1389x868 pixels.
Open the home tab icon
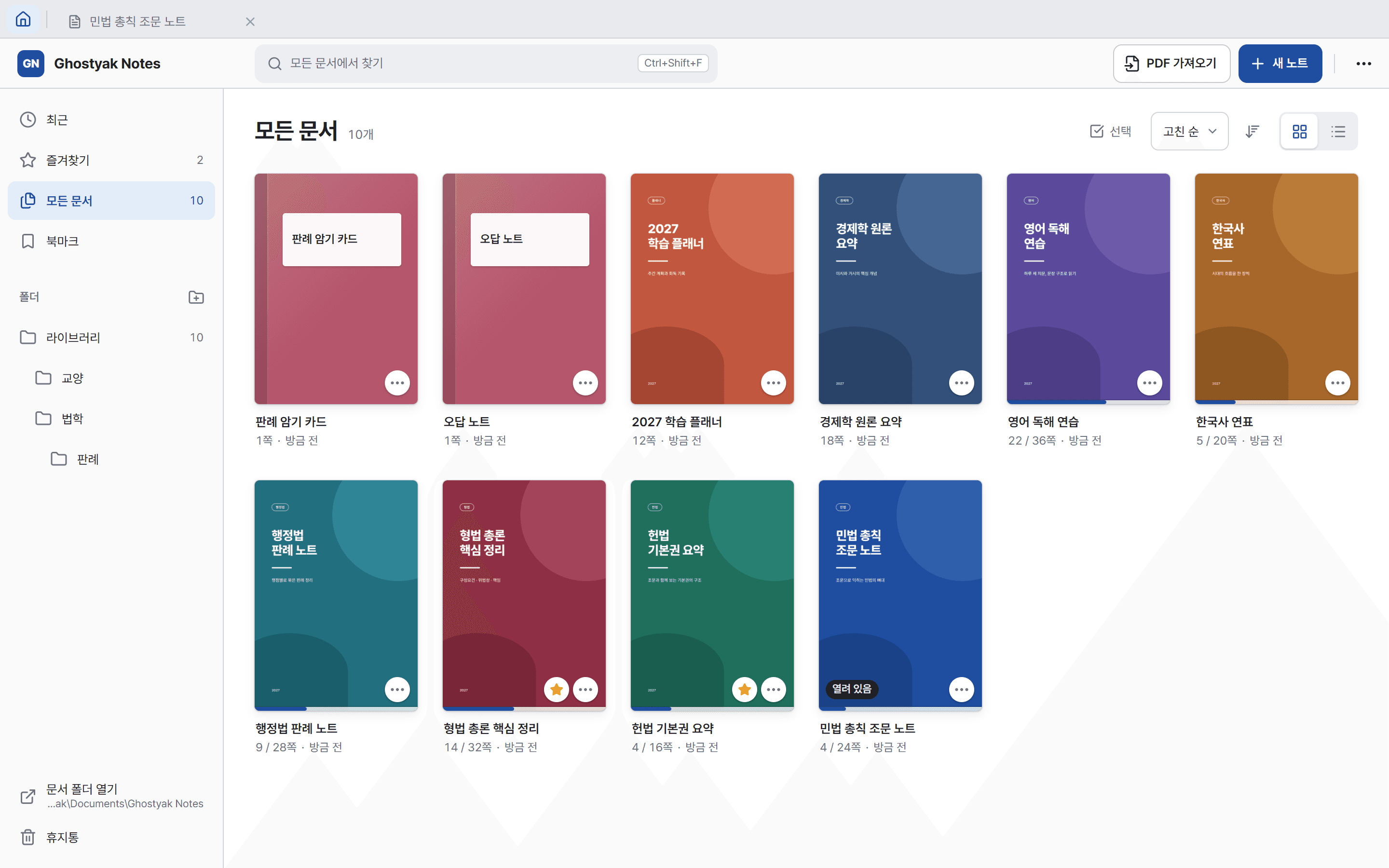(x=23, y=19)
